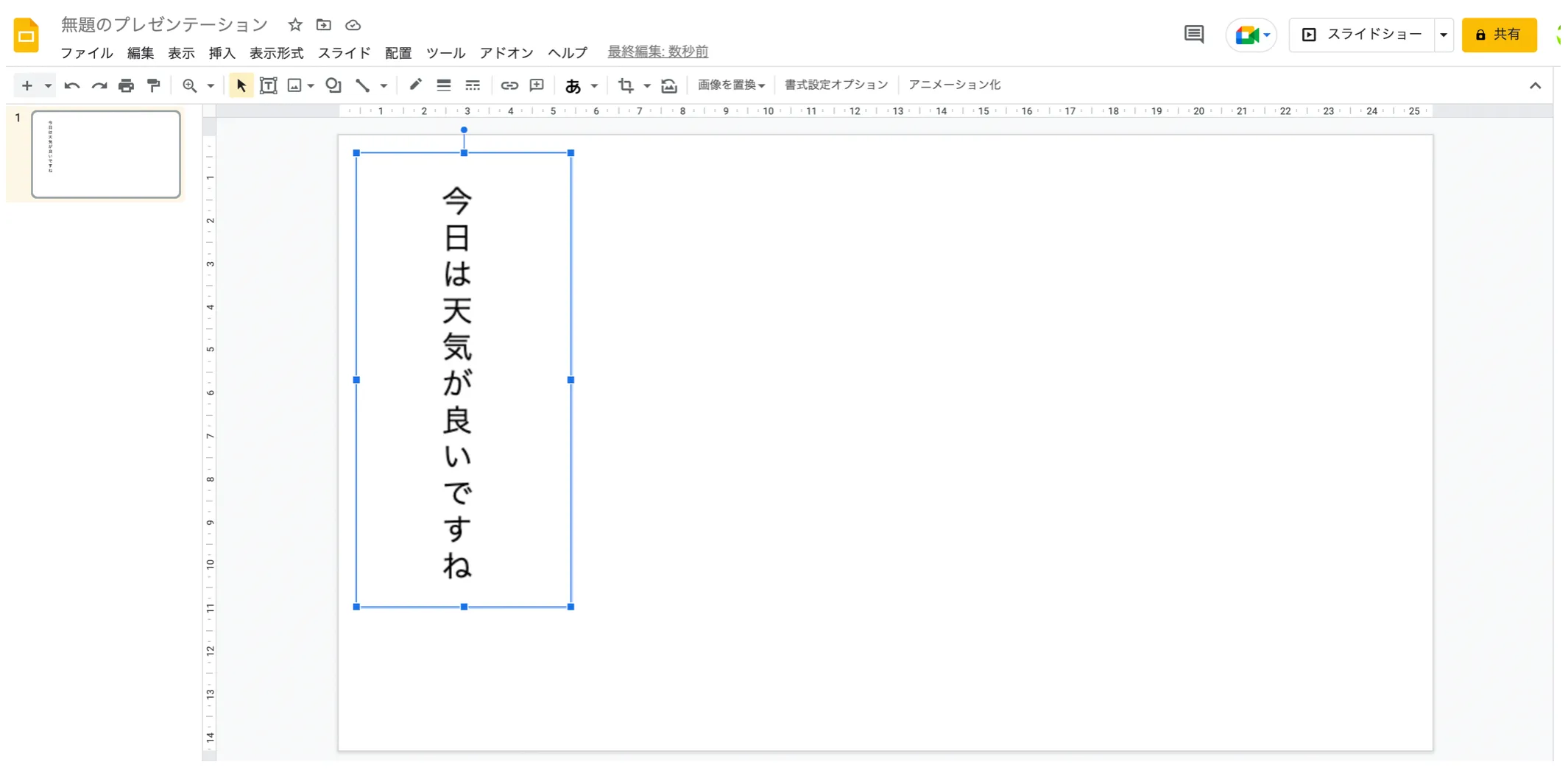Screen dimensions: 1568x773
Task: Select the line tool
Action: click(x=362, y=85)
